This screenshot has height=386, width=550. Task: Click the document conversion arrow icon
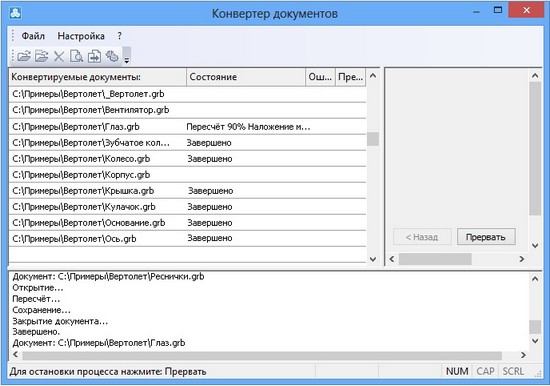click(94, 56)
